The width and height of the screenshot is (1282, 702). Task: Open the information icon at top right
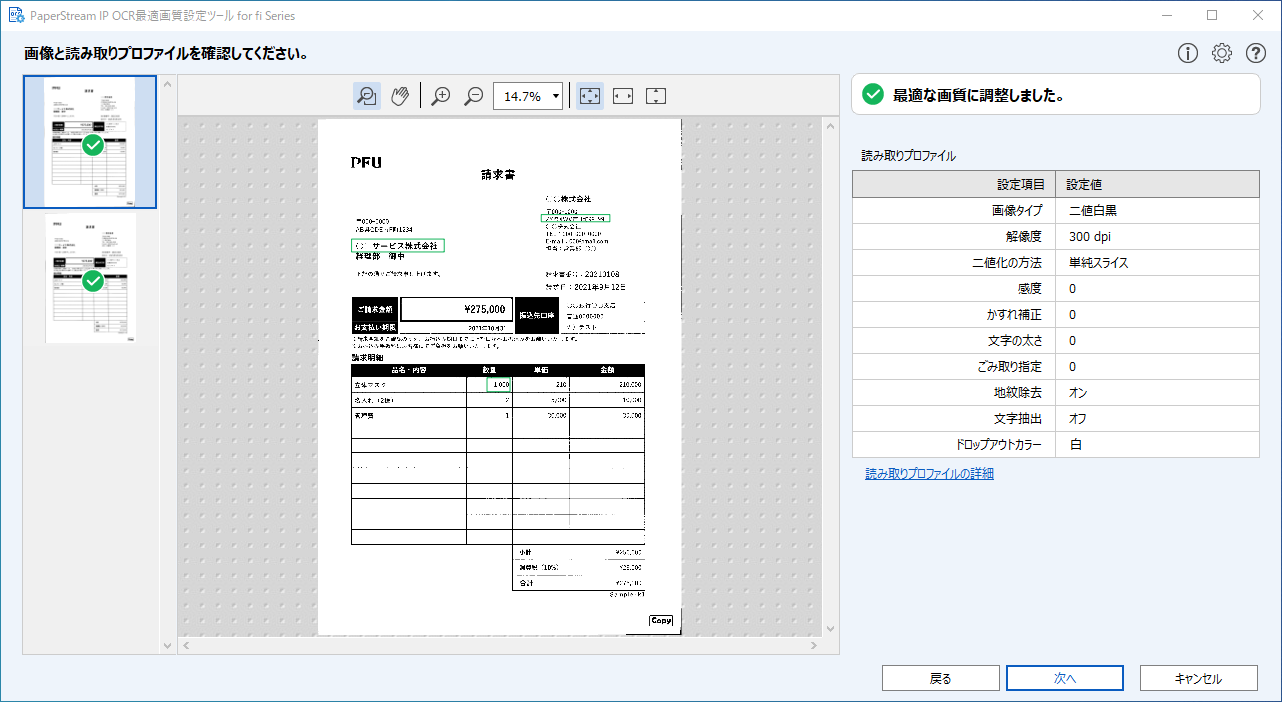tap(1188, 54)
